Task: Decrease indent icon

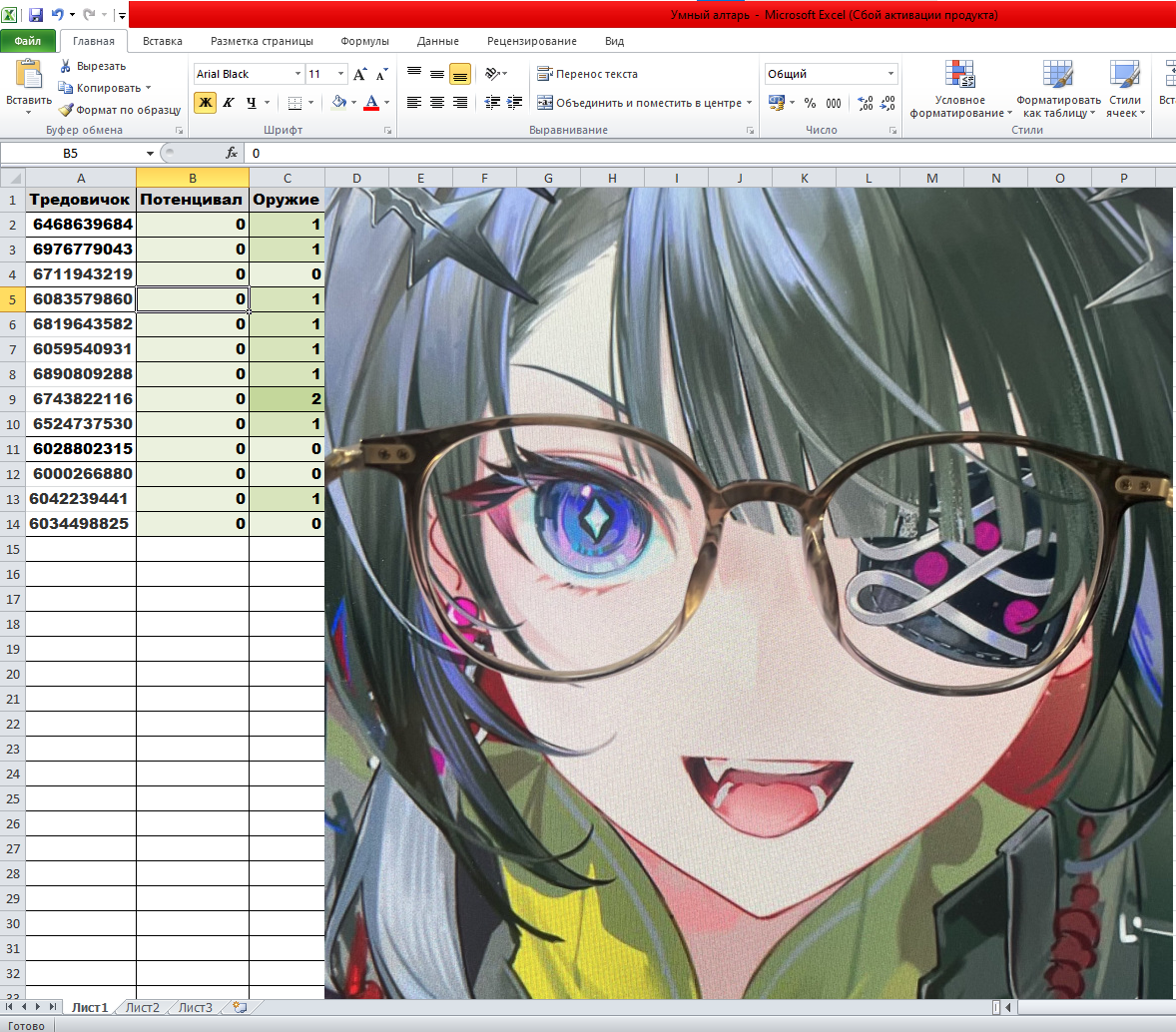Action: pyautogui.click(x=492, y=103)
